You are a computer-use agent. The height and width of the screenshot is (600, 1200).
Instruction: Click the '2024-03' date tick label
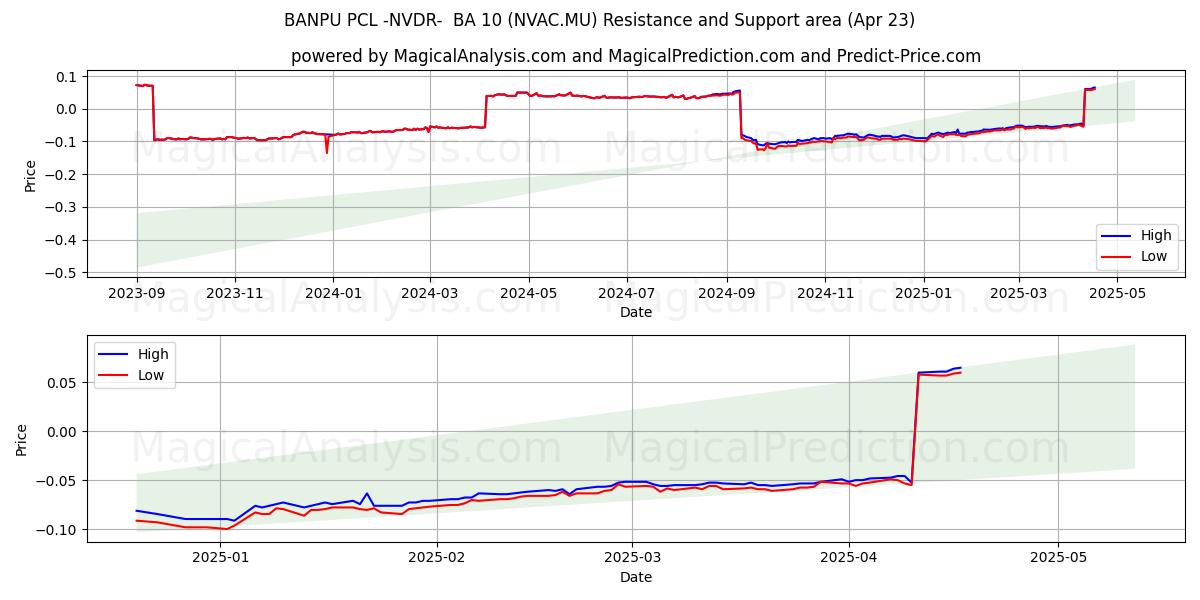[430, 295]
